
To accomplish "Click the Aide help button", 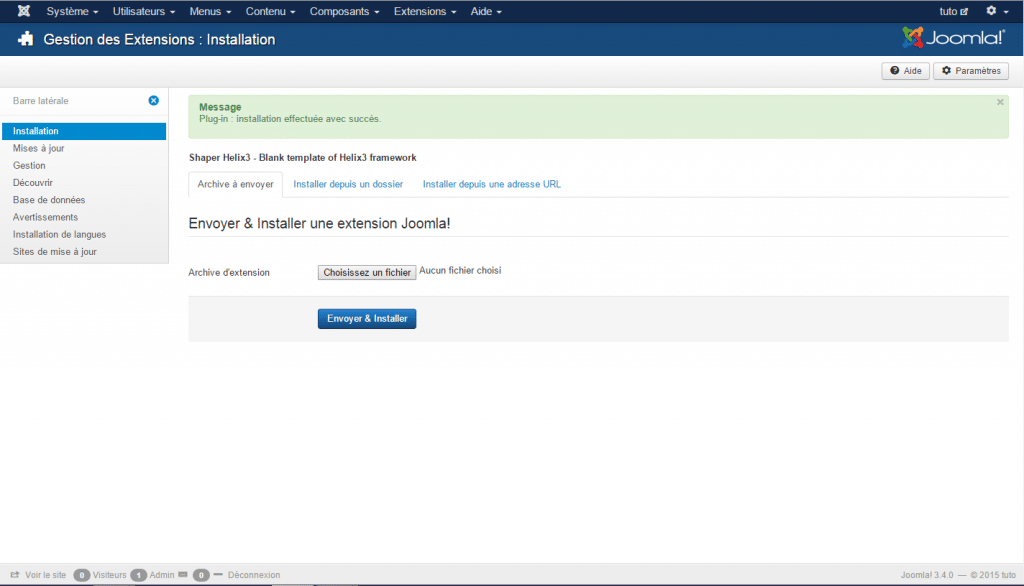I will (905, 71).
